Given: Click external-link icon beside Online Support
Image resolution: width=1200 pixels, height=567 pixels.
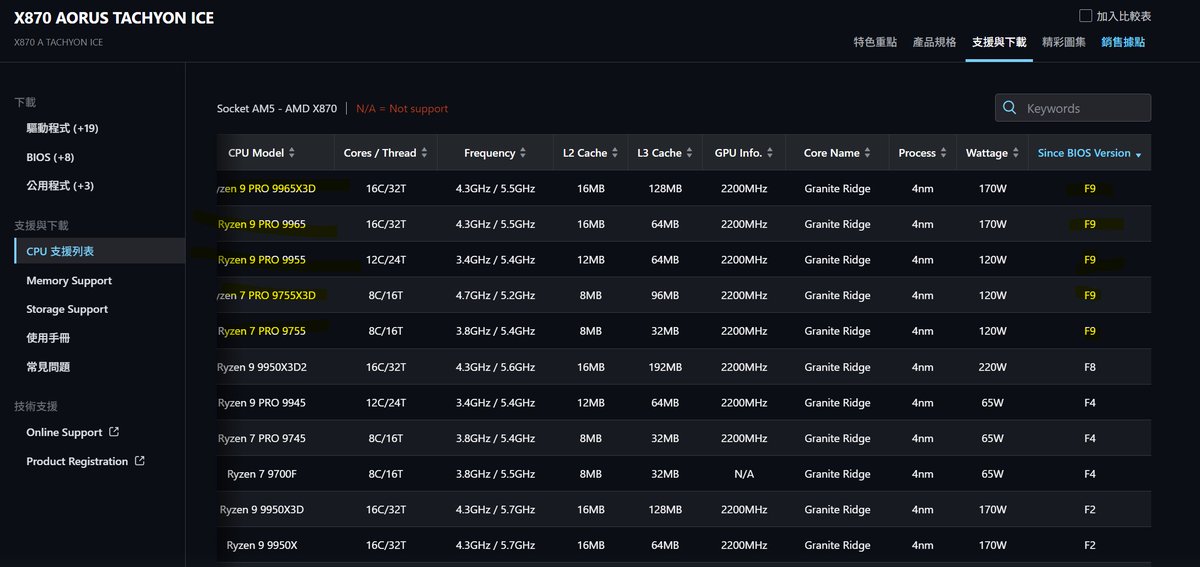Looking at the screenshot, I should [114, 432].
